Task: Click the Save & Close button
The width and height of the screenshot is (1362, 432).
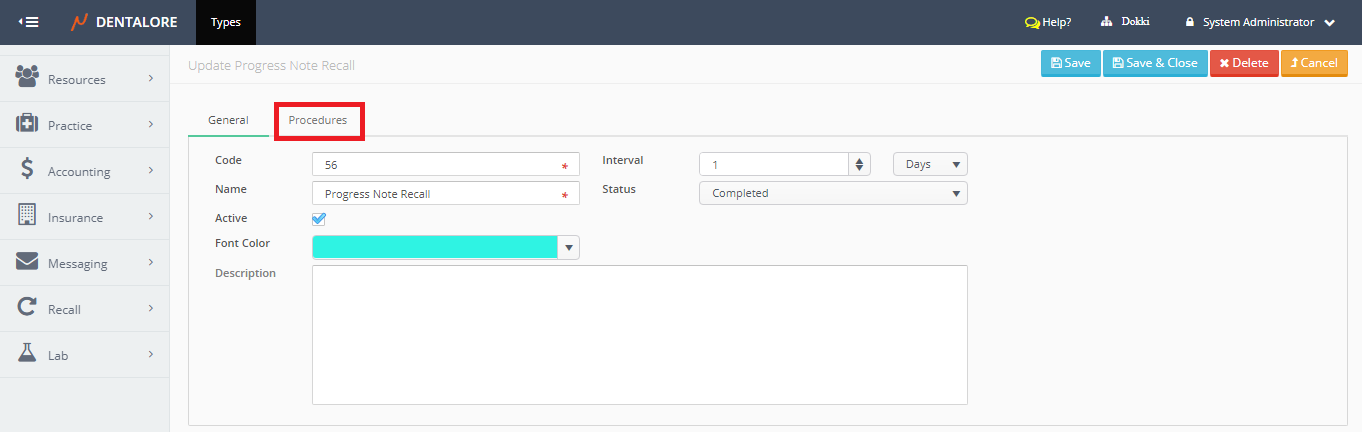Action: coord(1155,63)
